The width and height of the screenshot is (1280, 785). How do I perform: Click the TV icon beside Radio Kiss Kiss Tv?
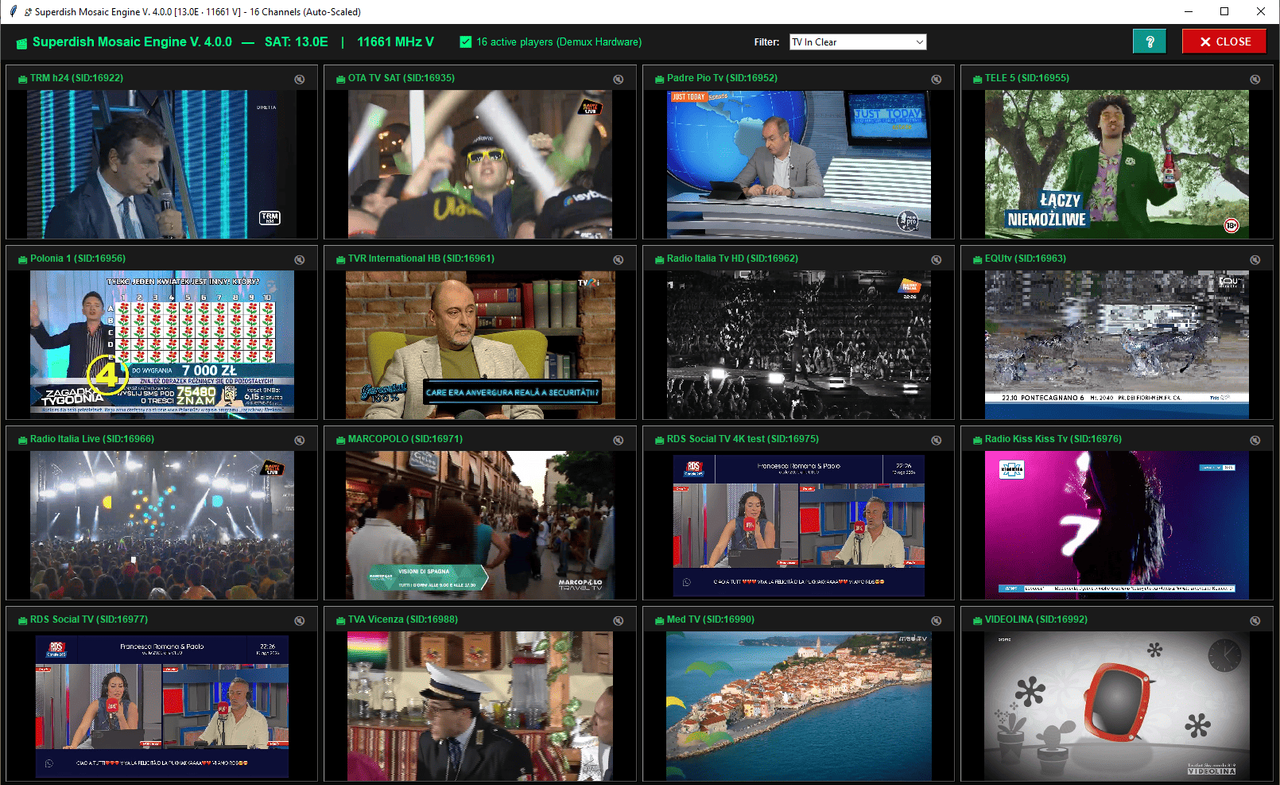976,439
